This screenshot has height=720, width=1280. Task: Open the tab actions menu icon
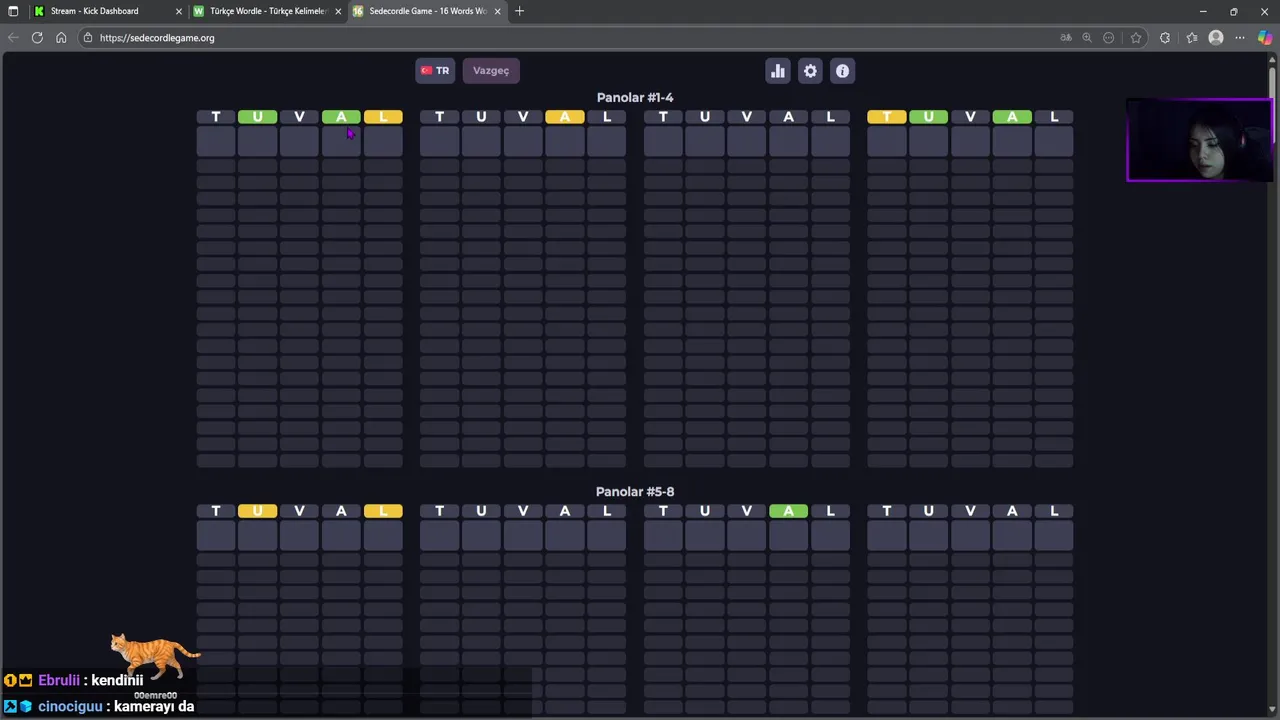(x=13, y=11)
